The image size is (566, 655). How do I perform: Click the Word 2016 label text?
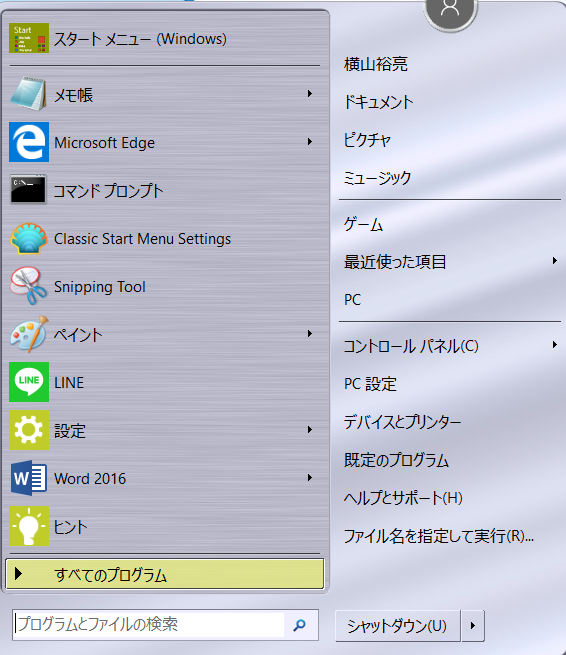click(x=90, y=479)
